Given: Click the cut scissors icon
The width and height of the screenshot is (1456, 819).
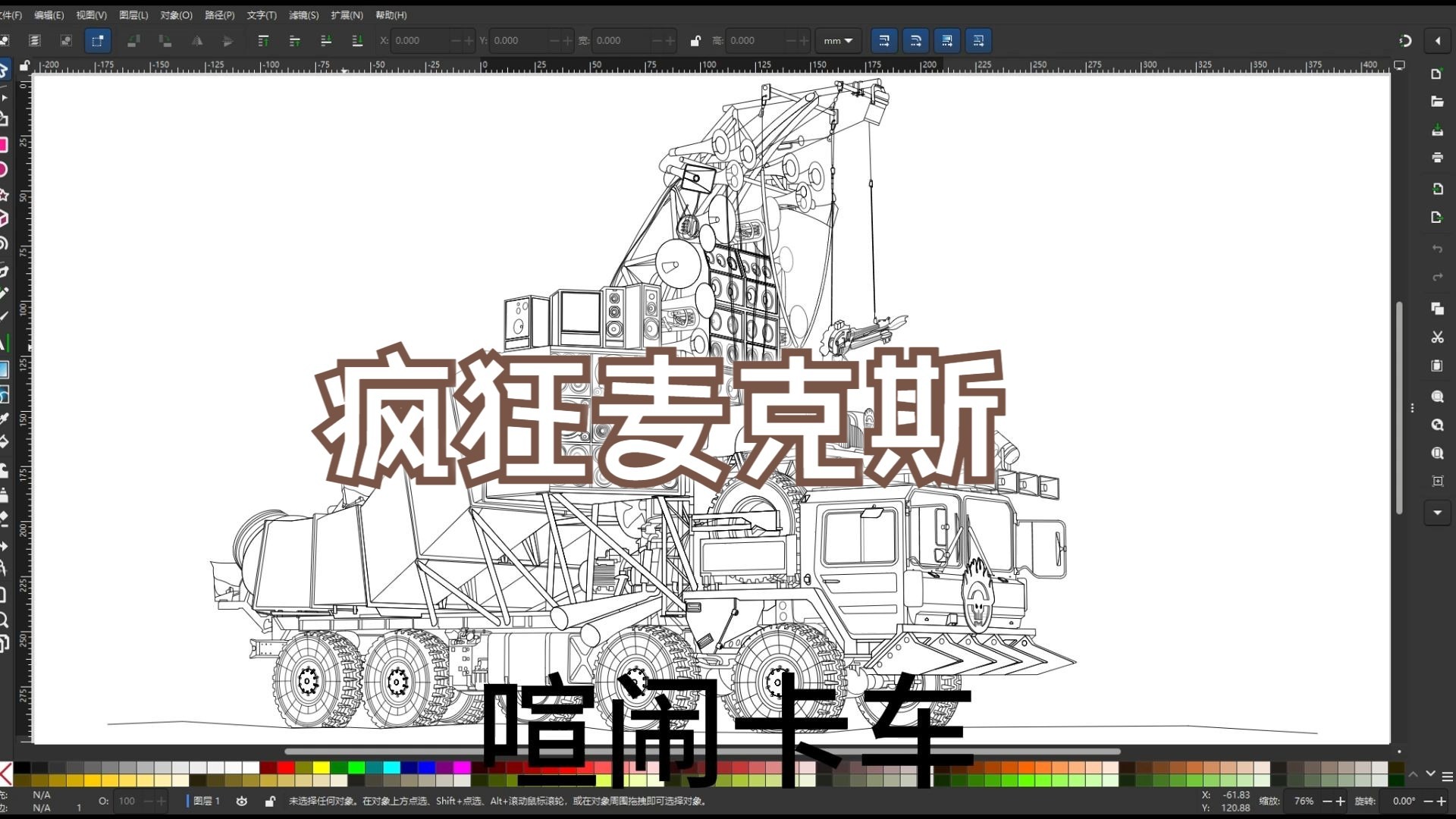Looking at the screenshot, I should [1437, 337].
